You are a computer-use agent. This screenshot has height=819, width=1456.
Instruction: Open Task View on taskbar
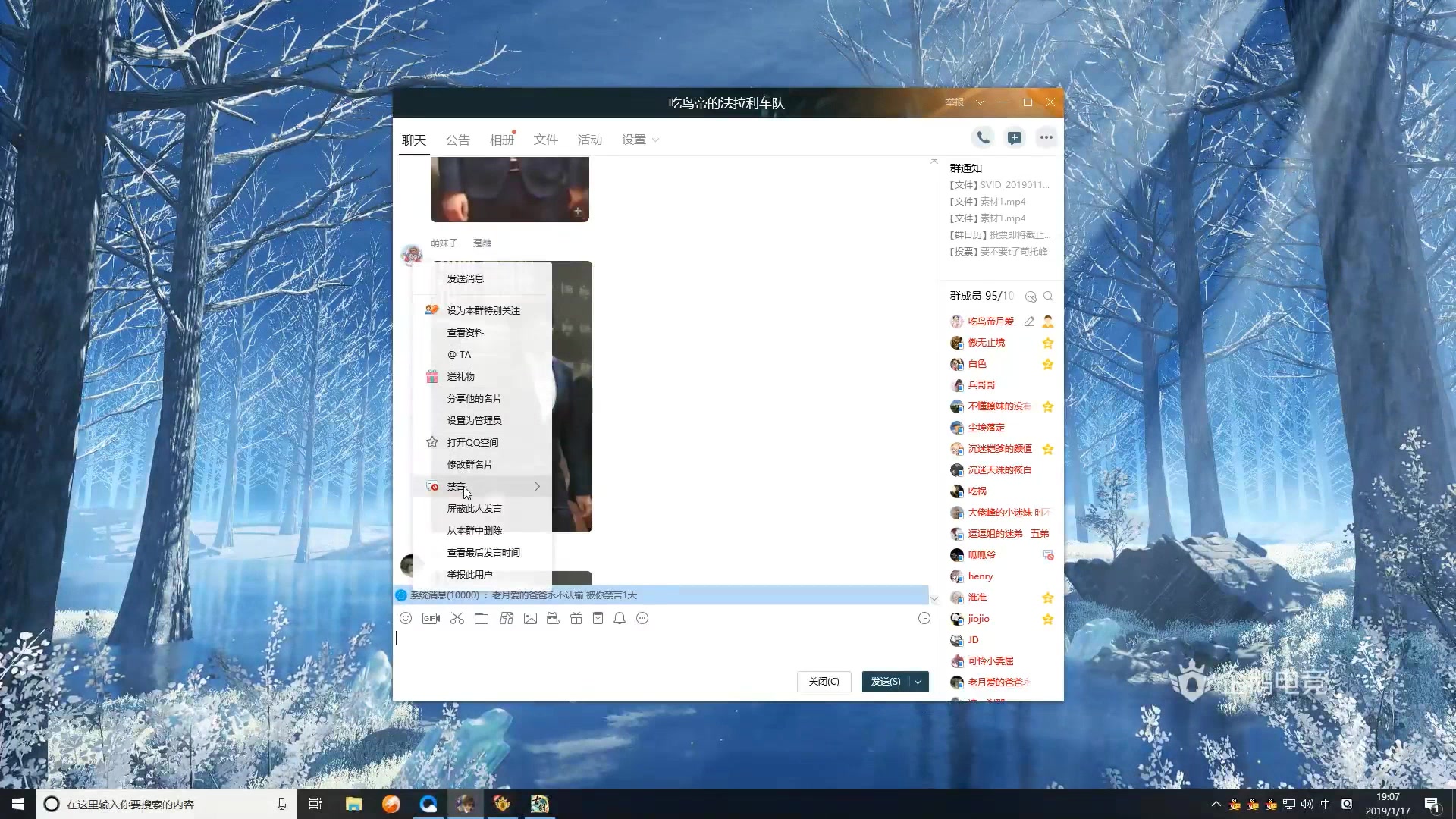tap(315, 804)
